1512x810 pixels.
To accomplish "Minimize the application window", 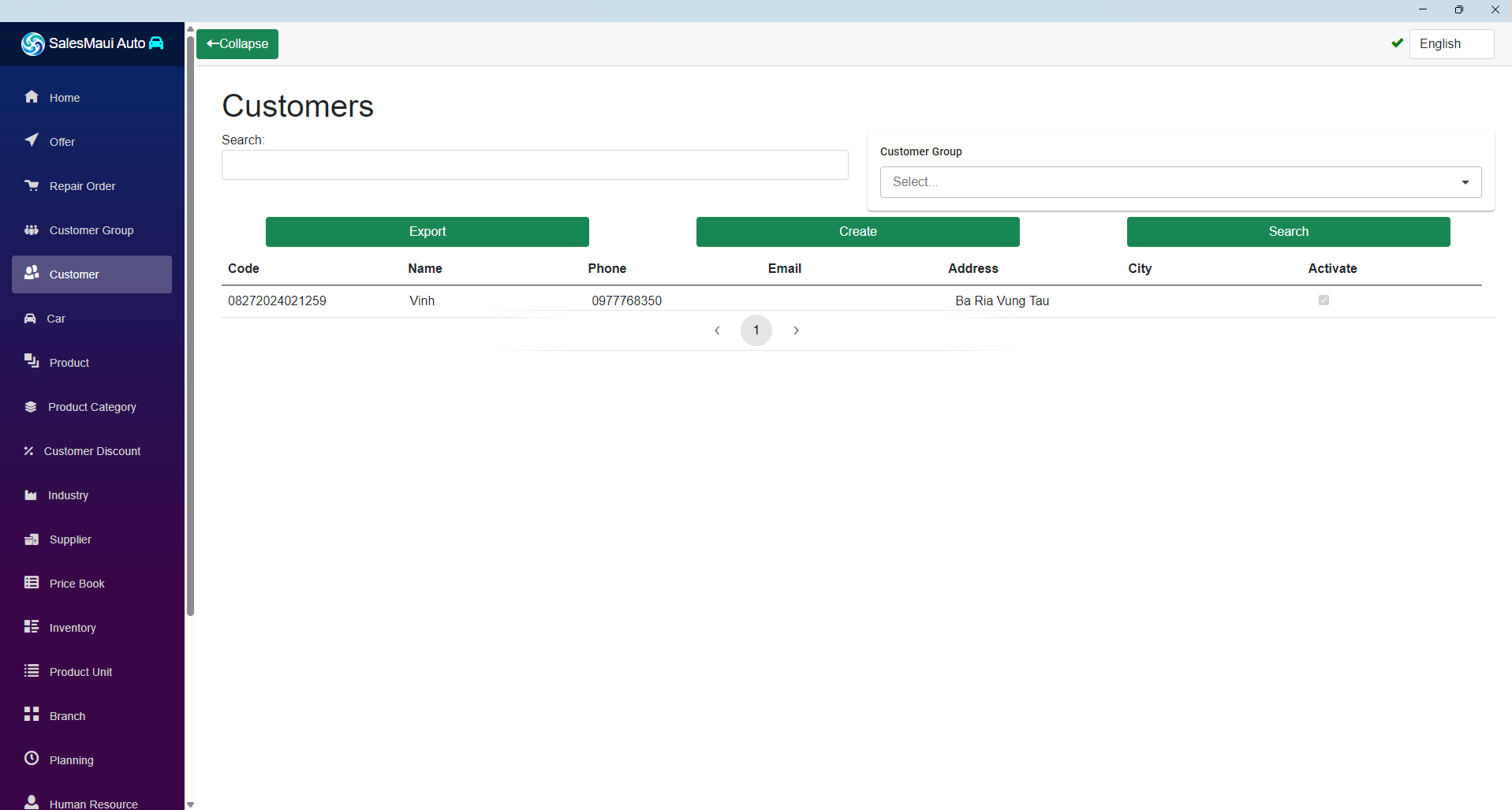I will point(1423,9).
